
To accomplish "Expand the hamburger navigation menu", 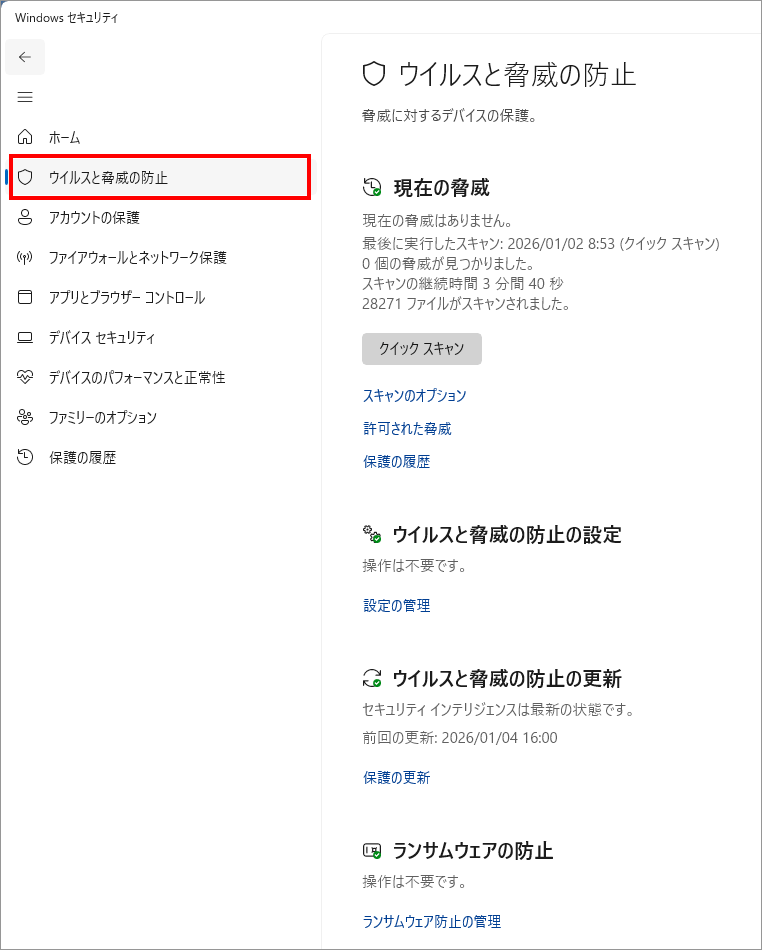I will pyautogui.click(x=25, y=97).
